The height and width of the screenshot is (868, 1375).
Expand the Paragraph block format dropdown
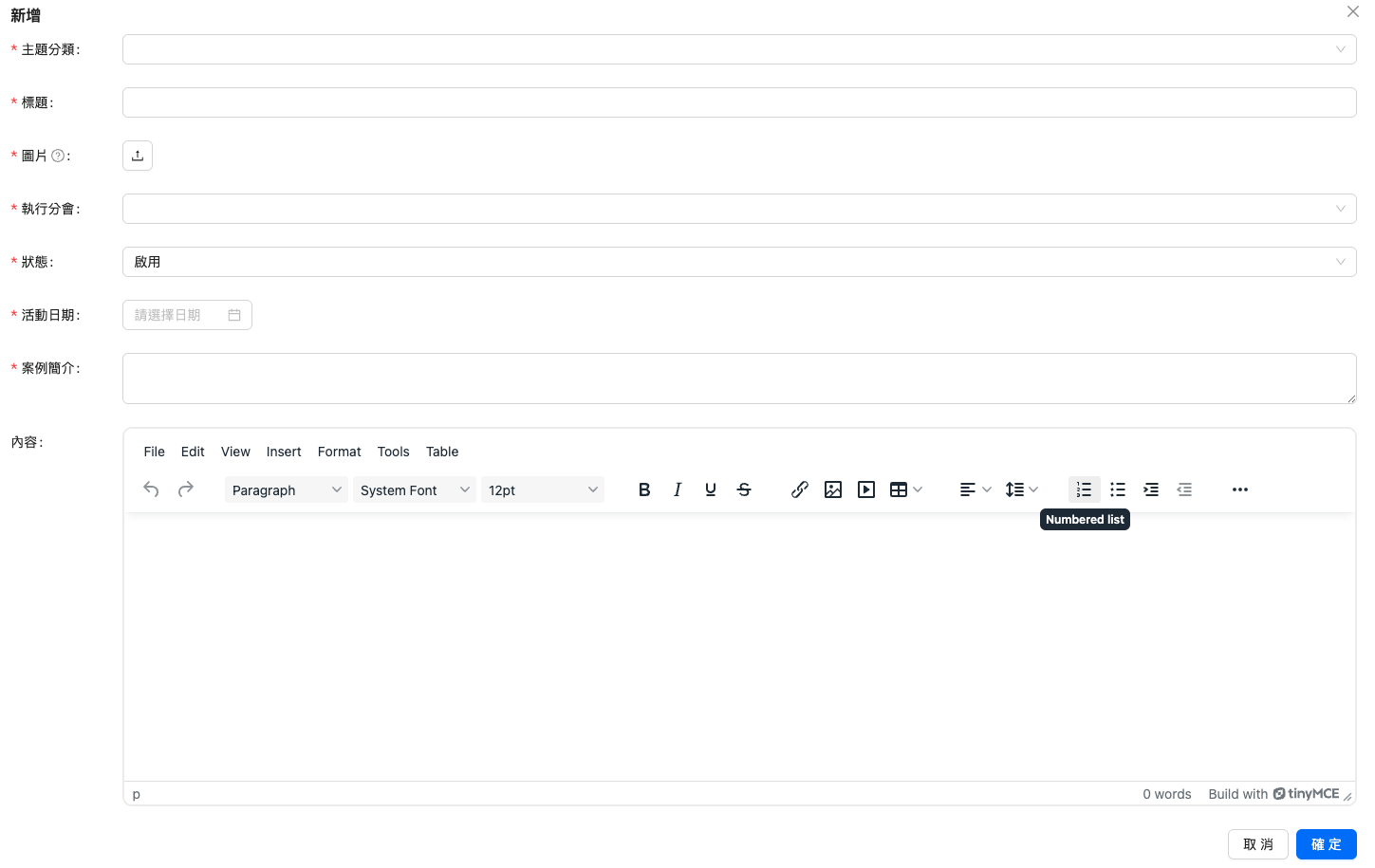[286, 490]
